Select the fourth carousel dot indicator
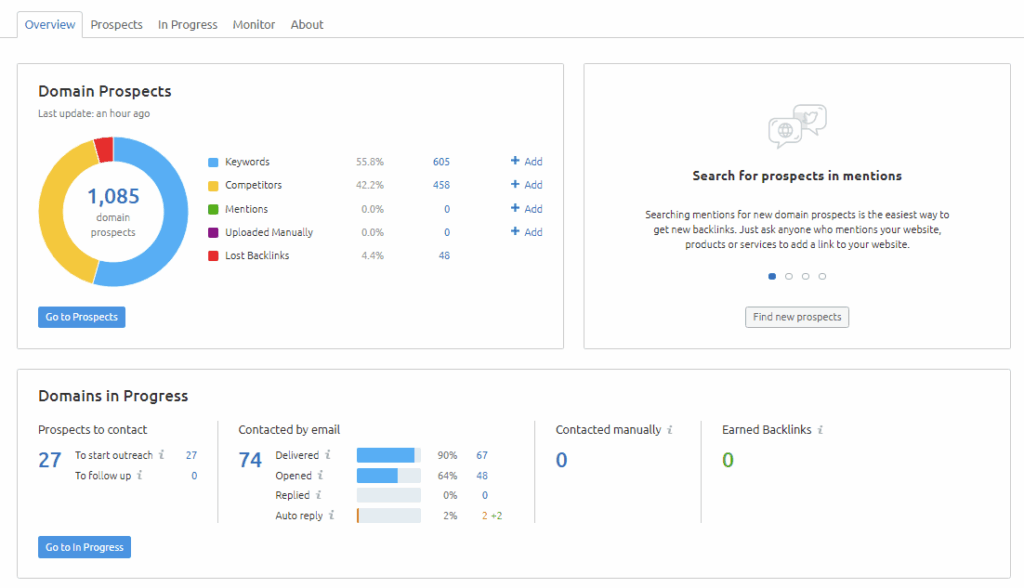This screenshot has height=588, width=1024. coord(822,276)
